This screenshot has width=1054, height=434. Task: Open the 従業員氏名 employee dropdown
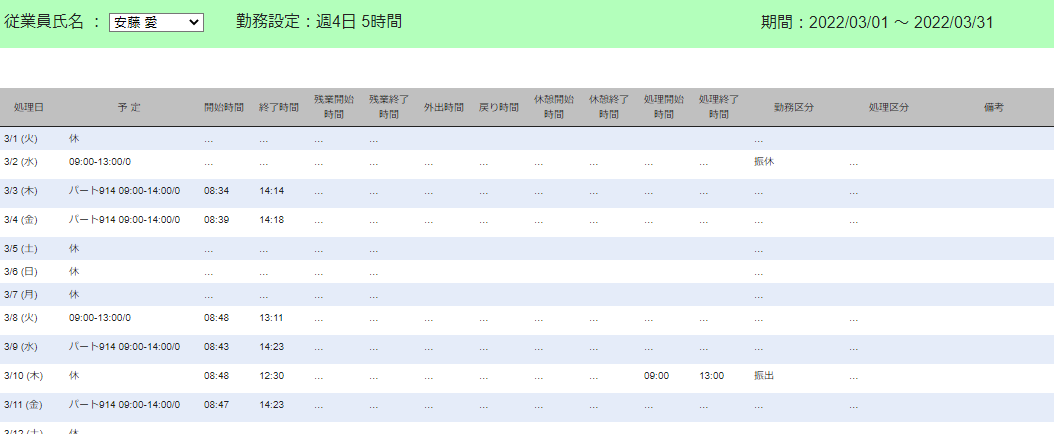tap(156, 23)
